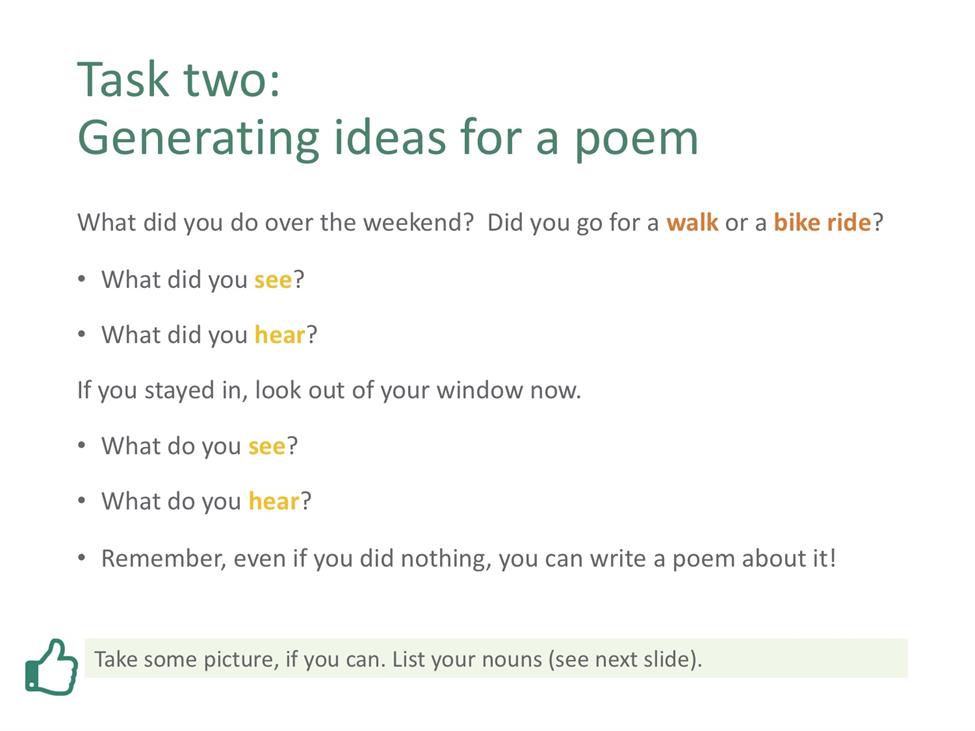Click the 'Task two:' title line
Viewport: 975px width, 731px height.
click(x=179, y=80)
